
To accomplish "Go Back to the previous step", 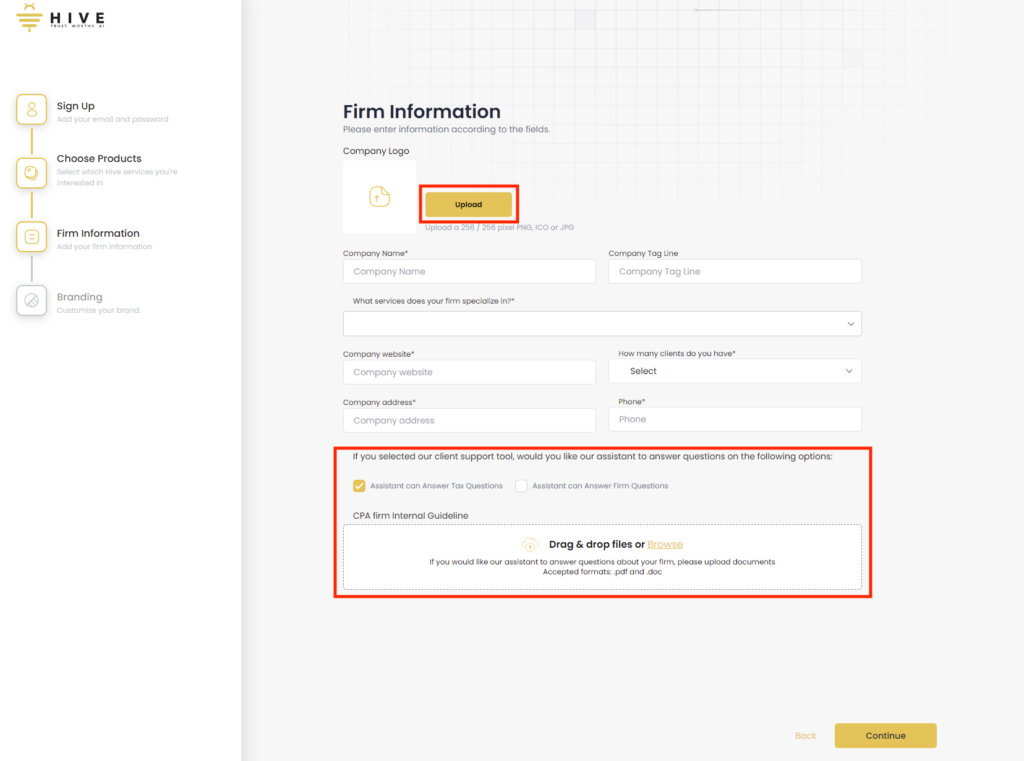I will tap(805, 736).
